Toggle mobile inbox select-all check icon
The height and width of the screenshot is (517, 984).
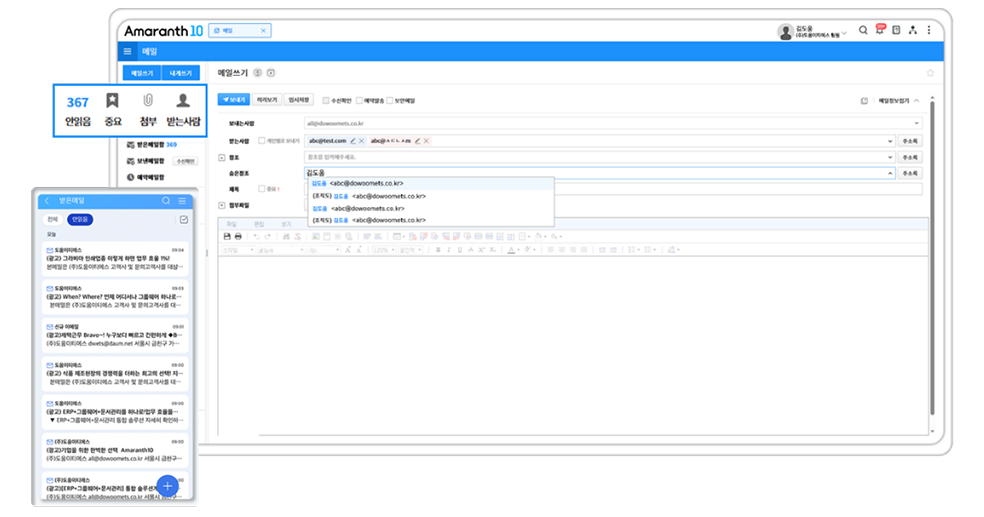pyautogui.click(x=184, y=220)
